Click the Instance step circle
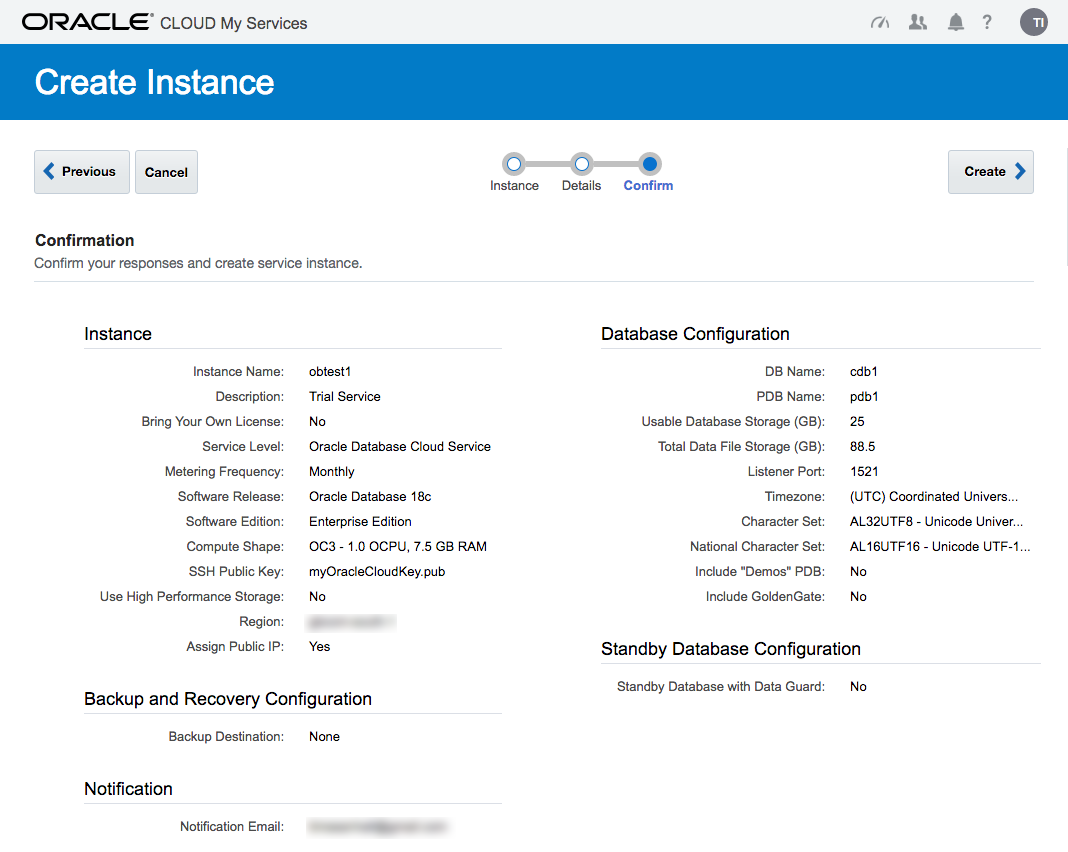Screen dimensions: 1068x852 (x=514, y=164)
